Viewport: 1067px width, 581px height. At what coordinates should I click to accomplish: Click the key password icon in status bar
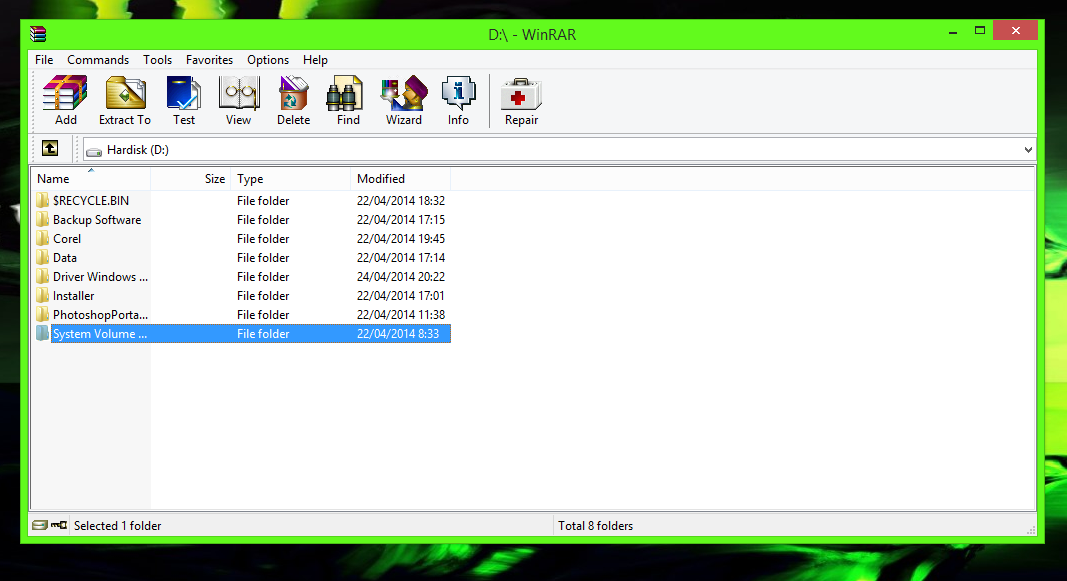click(x=59, y=525)
